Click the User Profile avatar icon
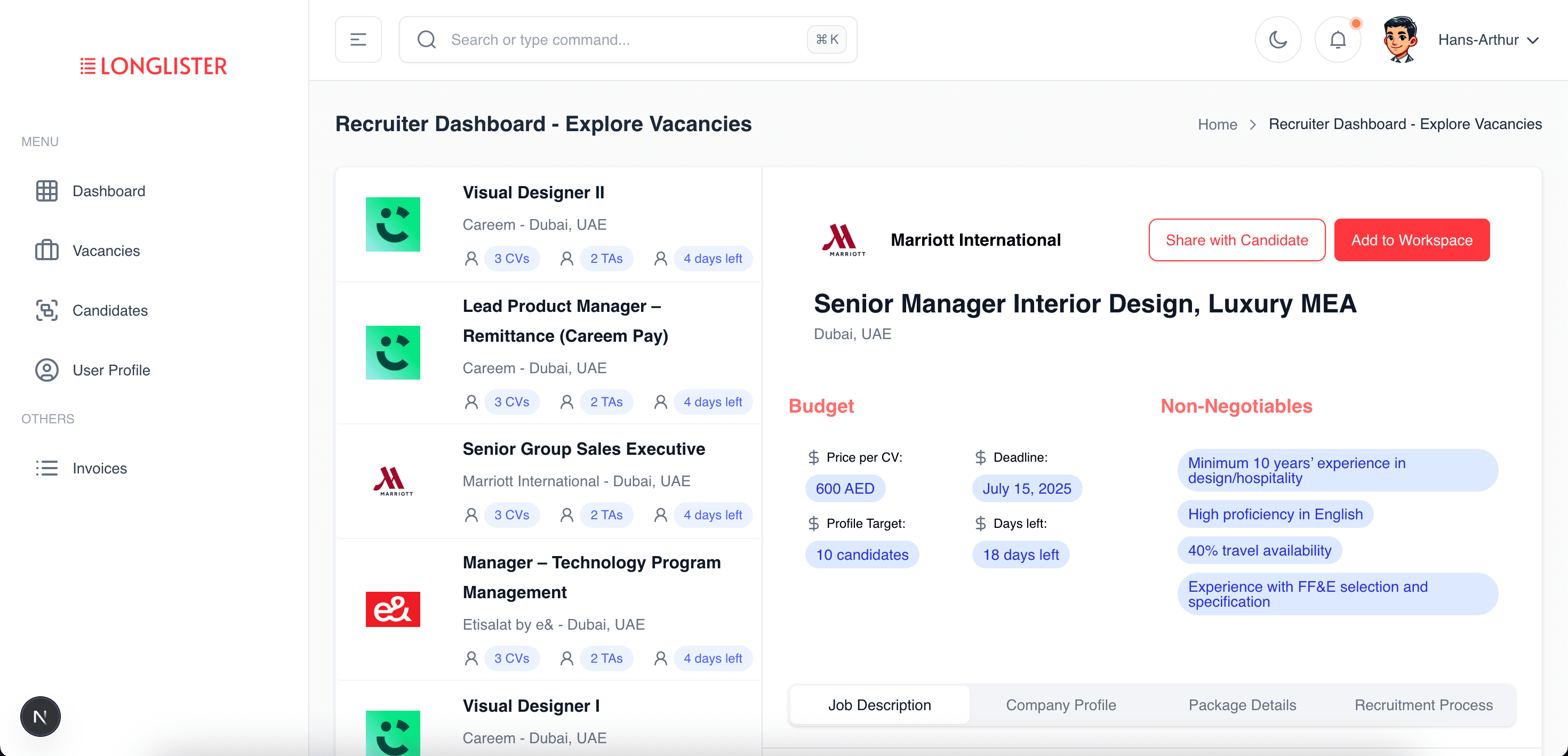 47,370
